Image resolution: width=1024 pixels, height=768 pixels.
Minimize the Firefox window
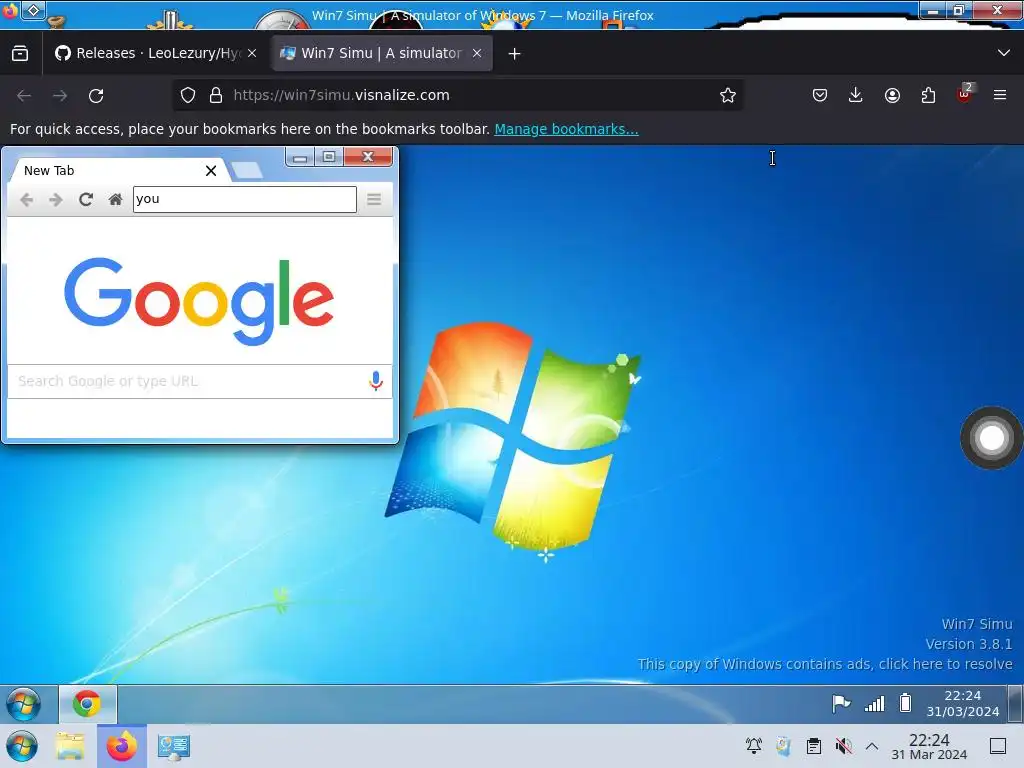(933, 10)
